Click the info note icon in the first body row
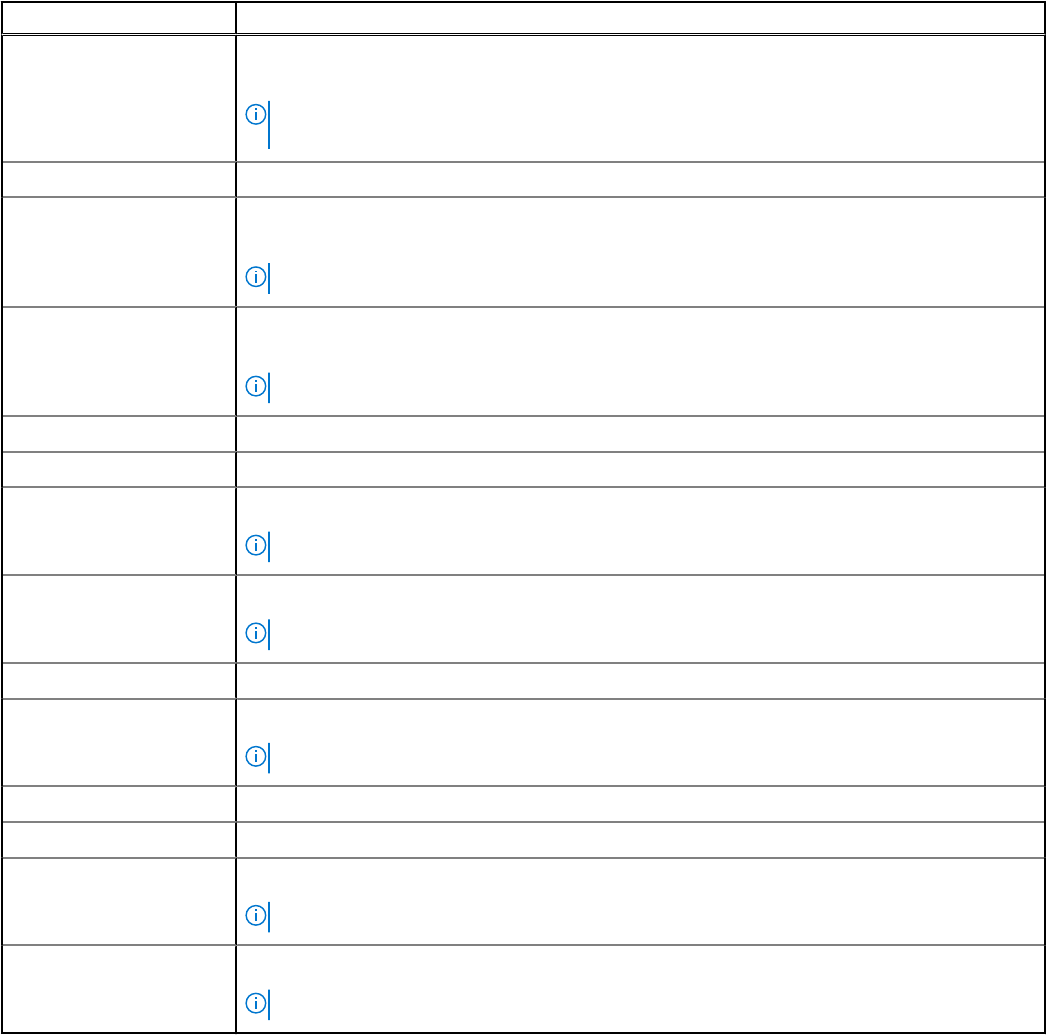This screenshot has height=1035, width=1046. pyautogui.click(x=255, y=115)
